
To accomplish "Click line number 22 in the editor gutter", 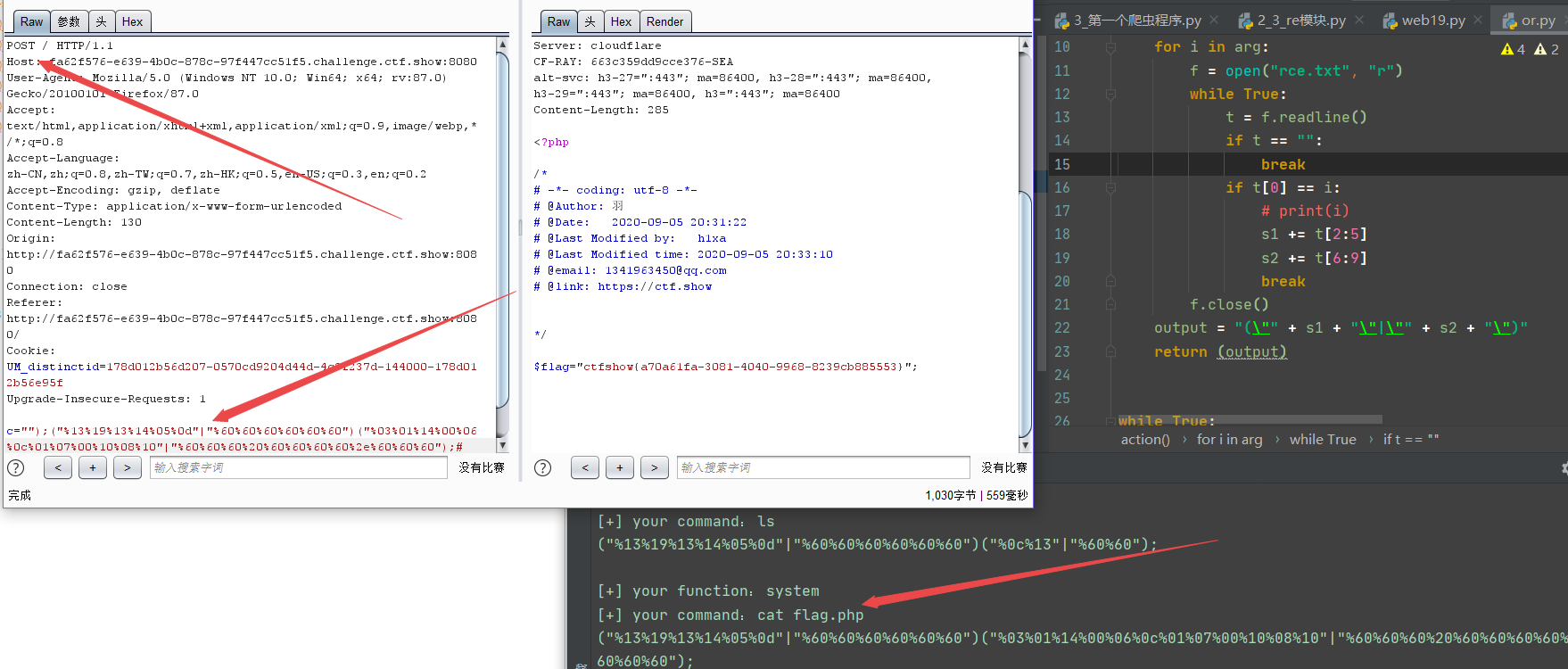I will [1062, 328].
